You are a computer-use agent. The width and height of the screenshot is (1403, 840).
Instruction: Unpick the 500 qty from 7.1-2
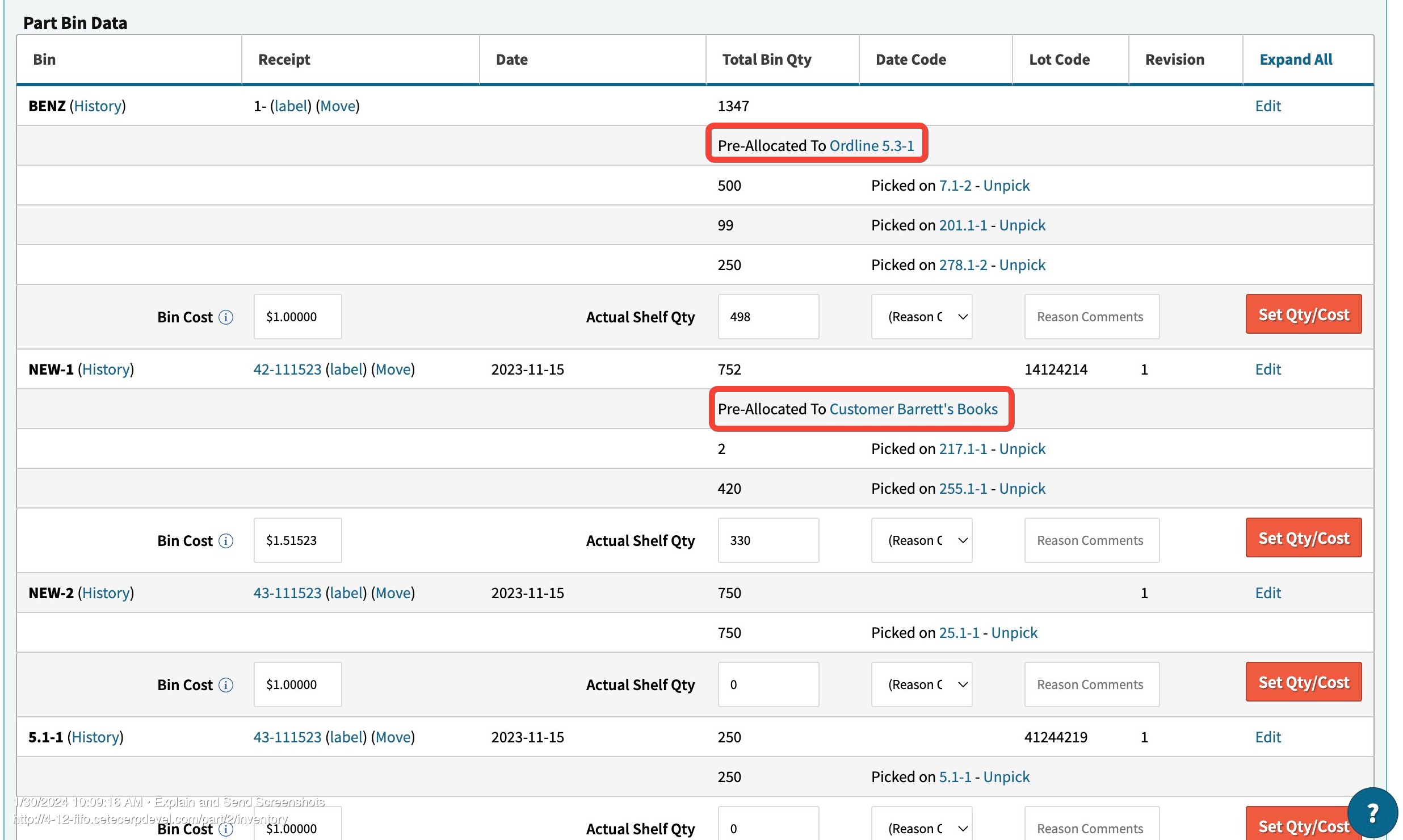pos(1006,186)
